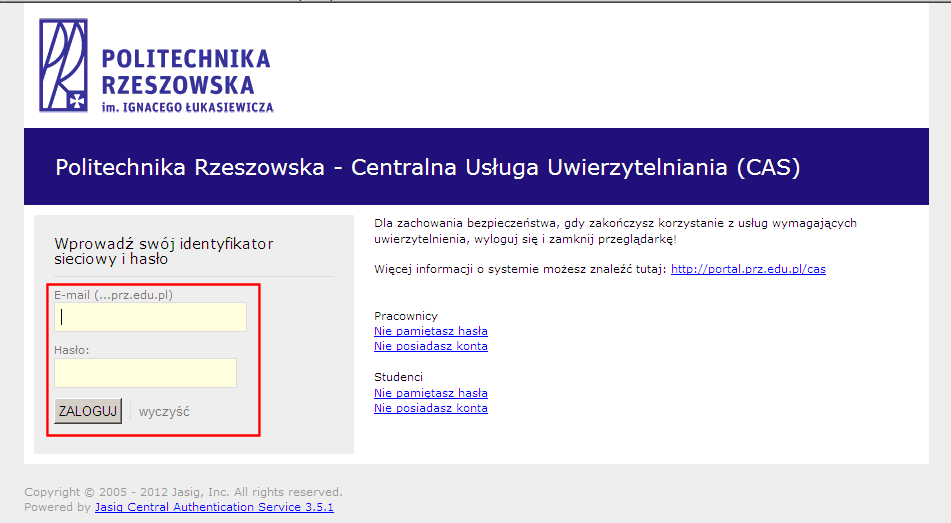Open Studenci 'Nie pamiętasz hasła' link

(431, 393)
